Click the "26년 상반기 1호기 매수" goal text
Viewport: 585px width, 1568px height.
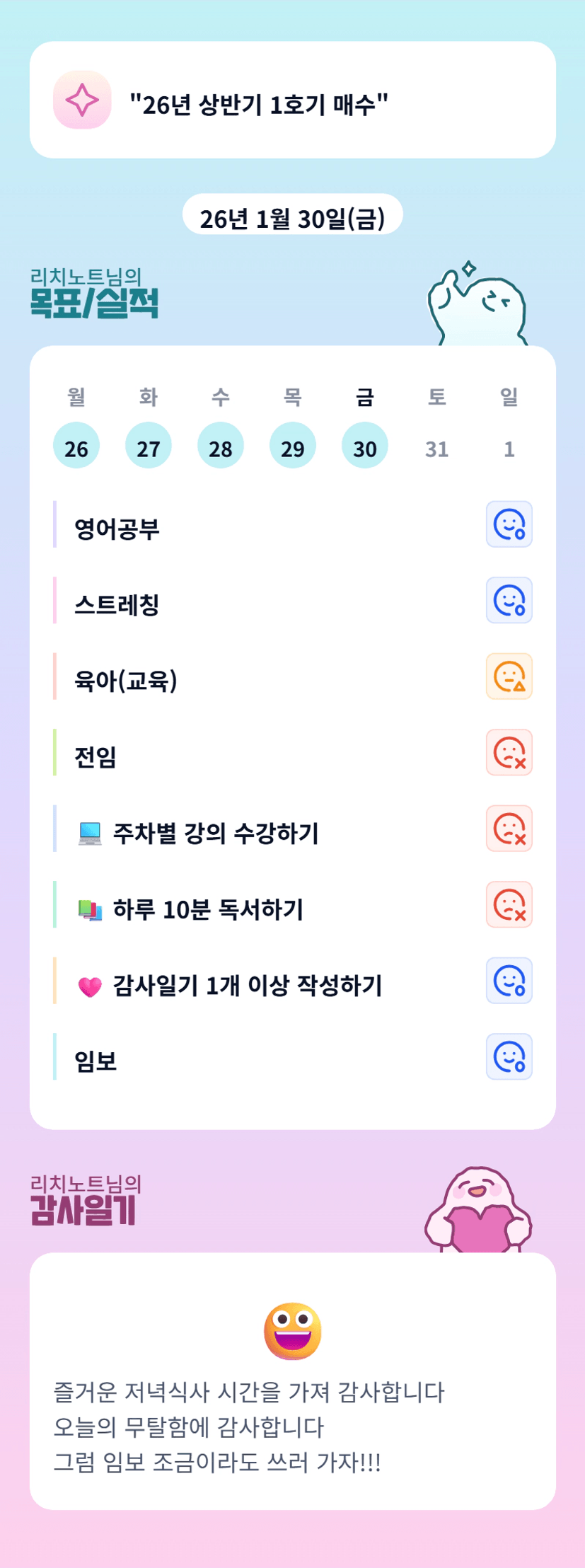pos(259,105)
